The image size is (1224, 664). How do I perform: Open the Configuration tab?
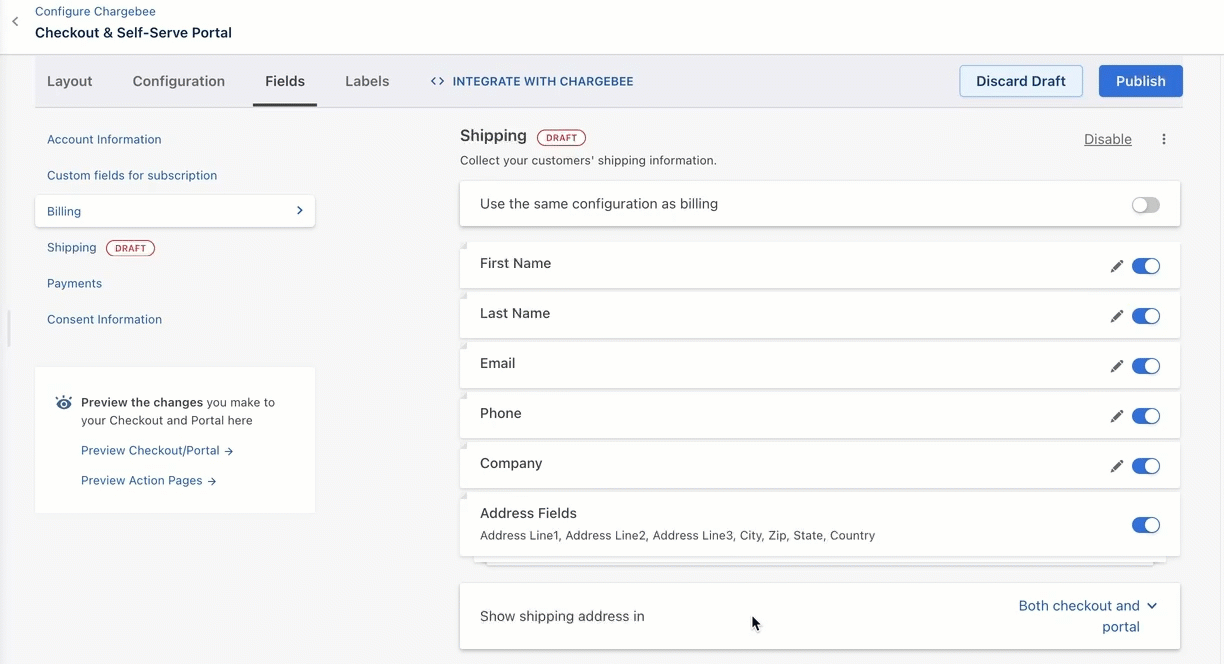click(179, 81)
